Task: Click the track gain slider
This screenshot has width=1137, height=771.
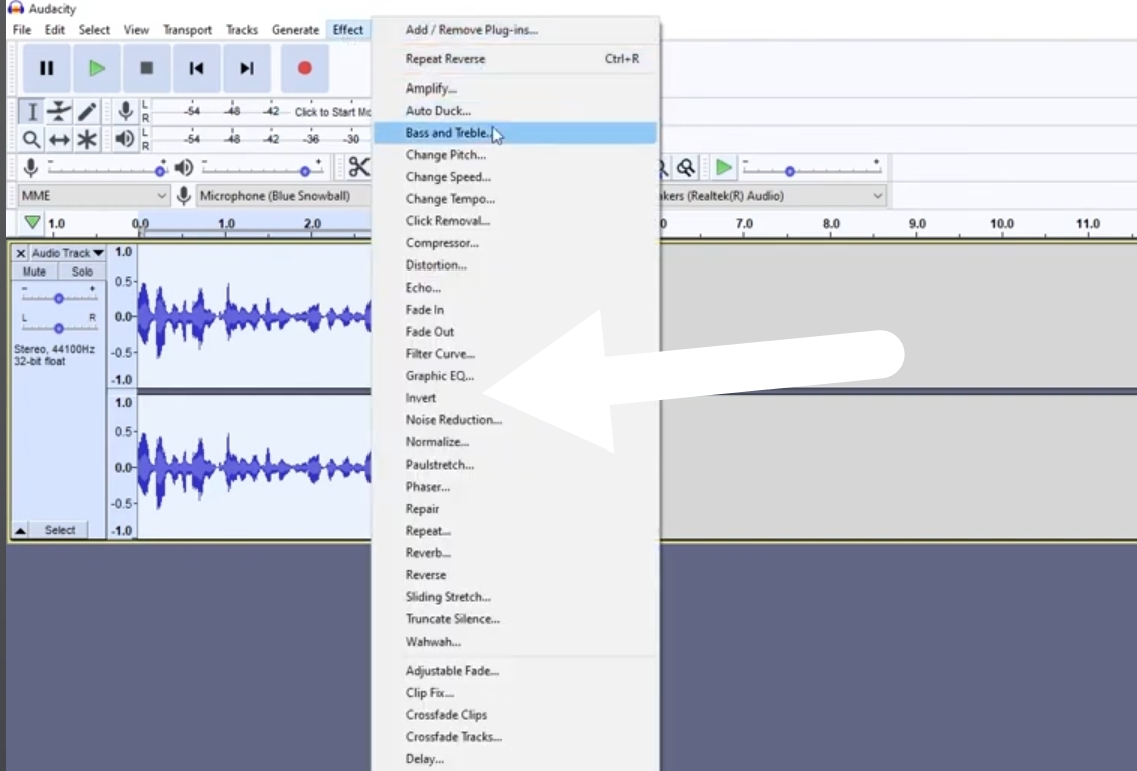Action: (x=59, y=297)
